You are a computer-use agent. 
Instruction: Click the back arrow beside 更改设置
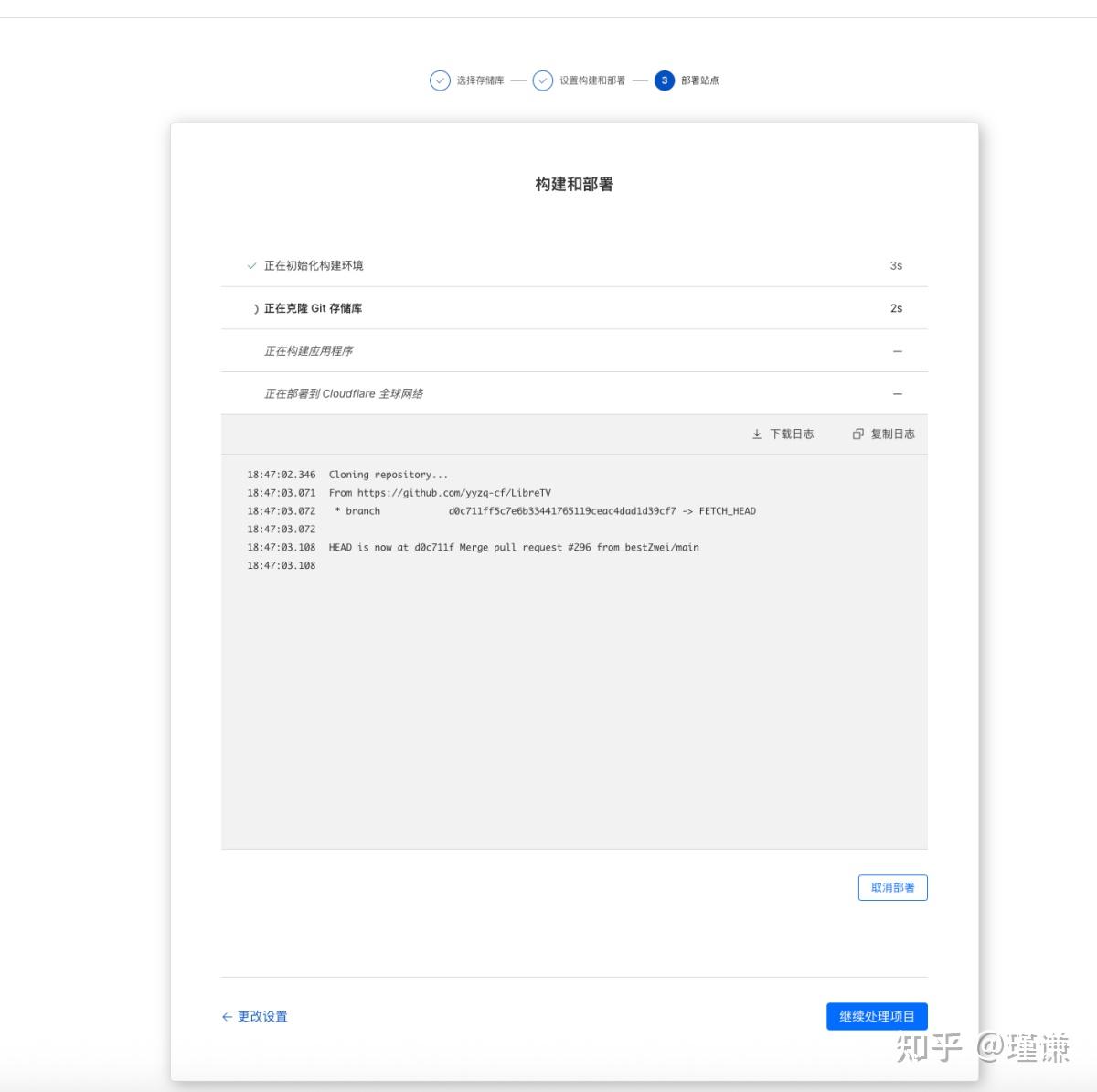pyautogui.click(x=226, y=1016)
